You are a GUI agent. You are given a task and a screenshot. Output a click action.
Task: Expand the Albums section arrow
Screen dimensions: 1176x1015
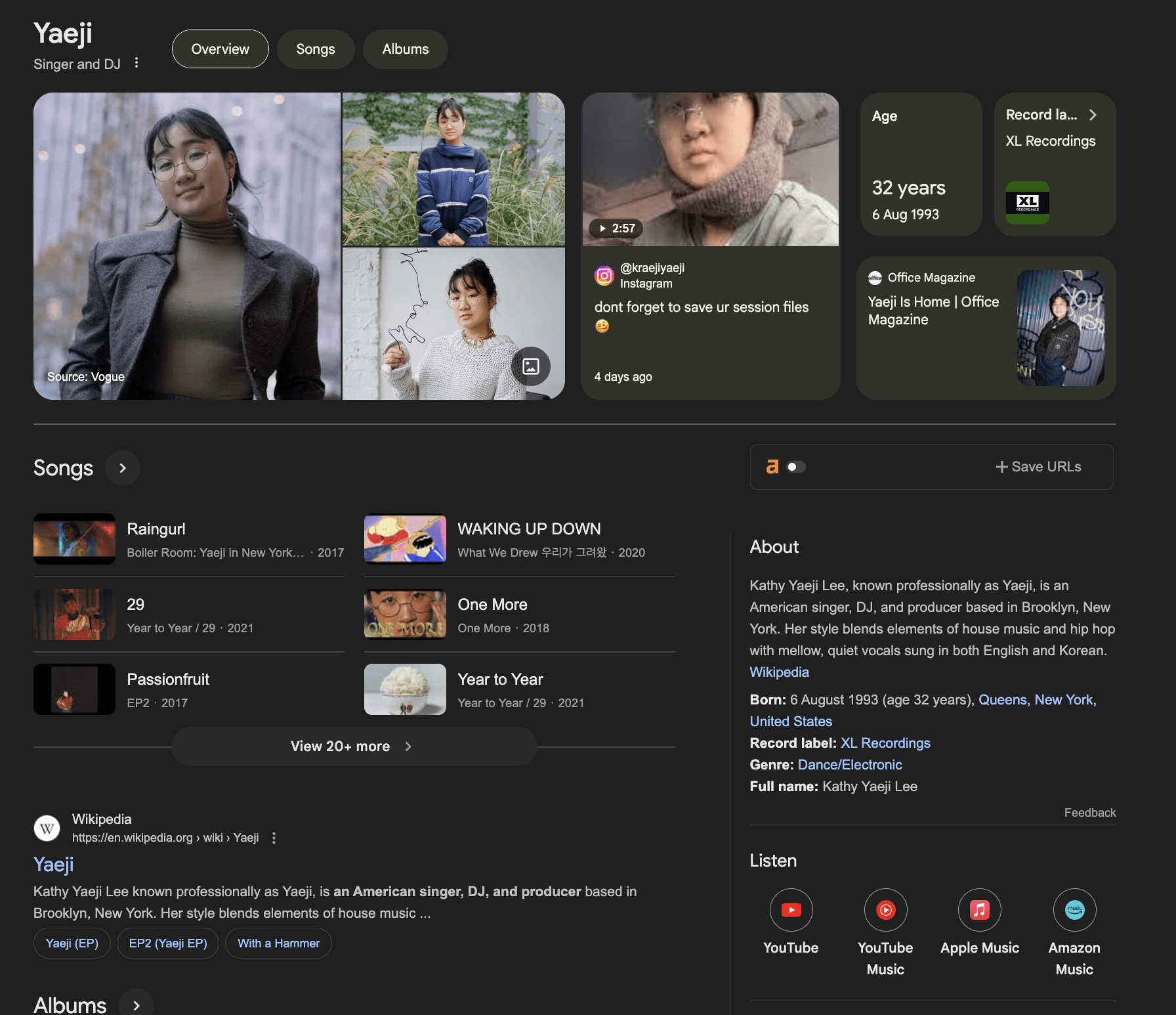click(136, 1005)
